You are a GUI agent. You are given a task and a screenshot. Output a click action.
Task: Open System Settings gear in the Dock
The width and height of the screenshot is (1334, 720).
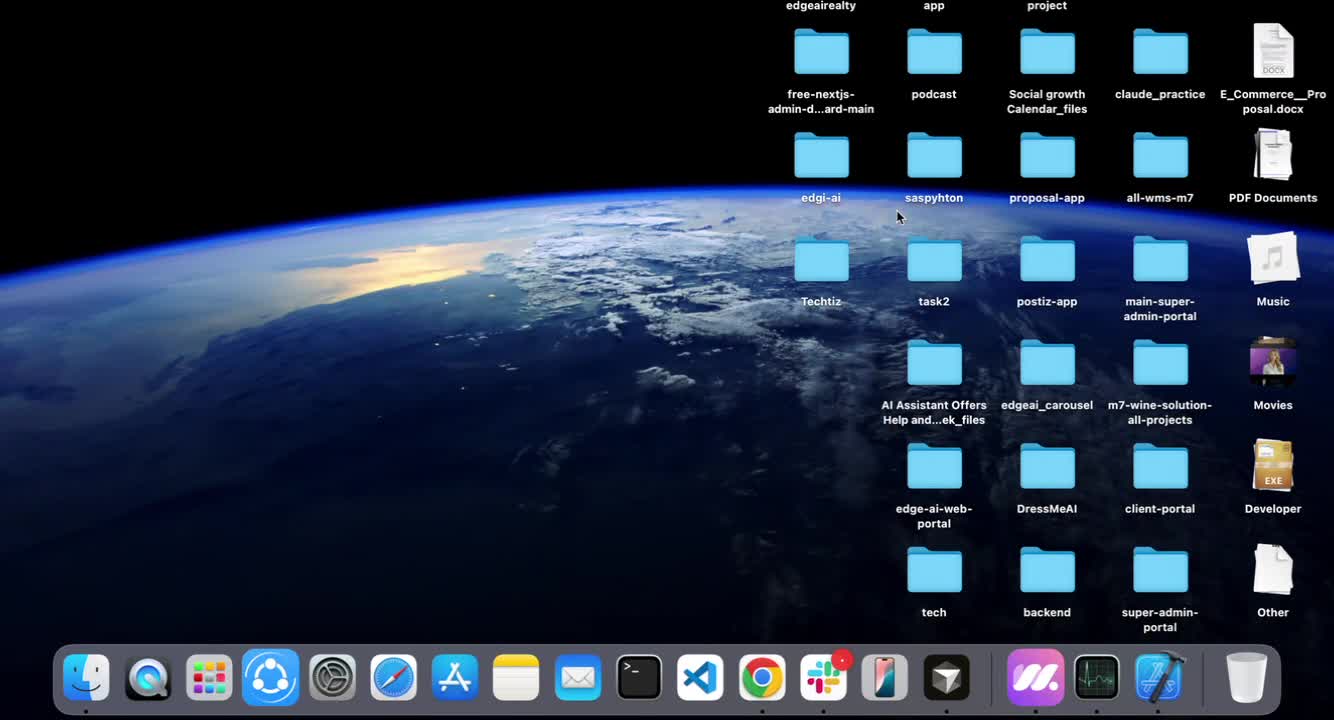tap(332, 678)
